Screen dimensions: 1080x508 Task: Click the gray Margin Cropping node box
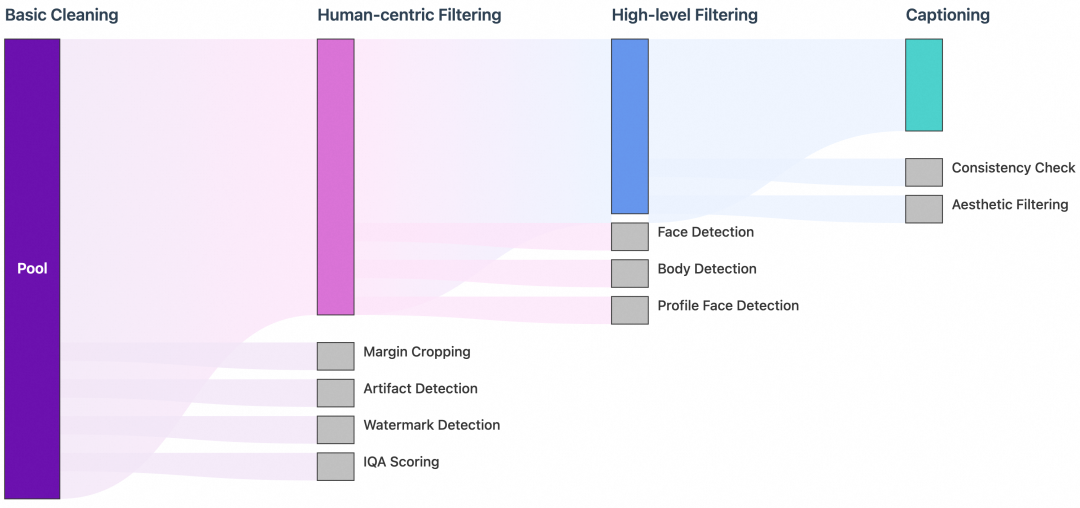pyautogui.click(x=335, y=356)
